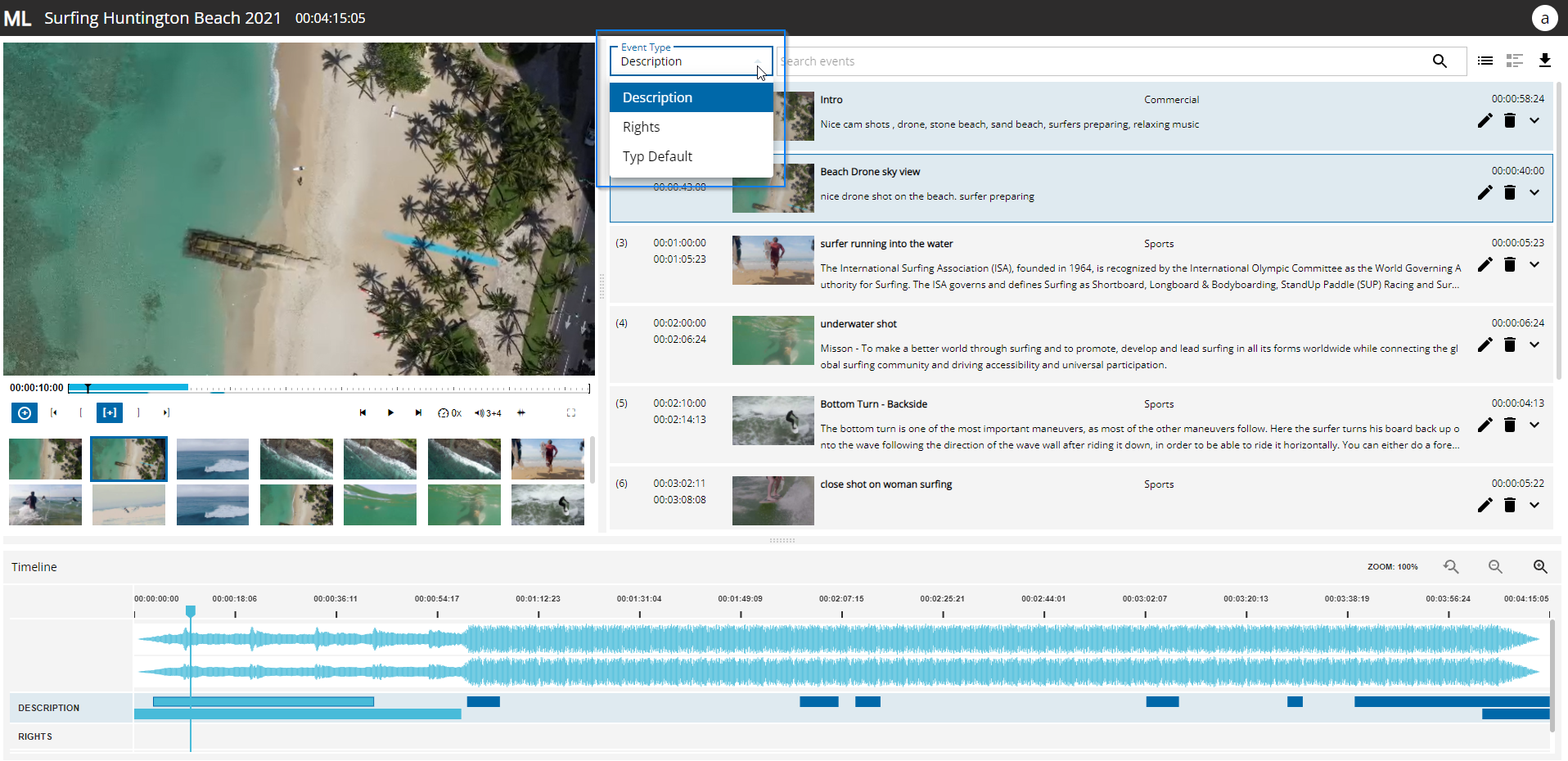Click the add new event plus button
This screenshot has width=1568, height=761.
pos(25,413)
